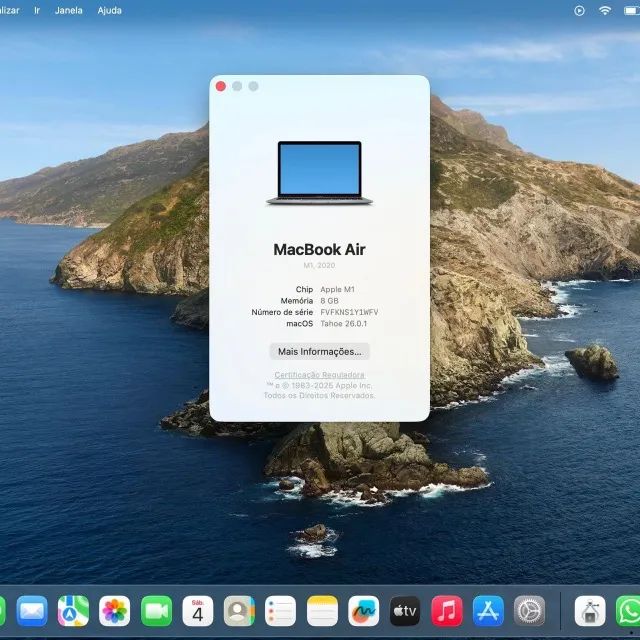640x640 pixels.
Task: Open the Ajuda menu
Action: (109, 10)
